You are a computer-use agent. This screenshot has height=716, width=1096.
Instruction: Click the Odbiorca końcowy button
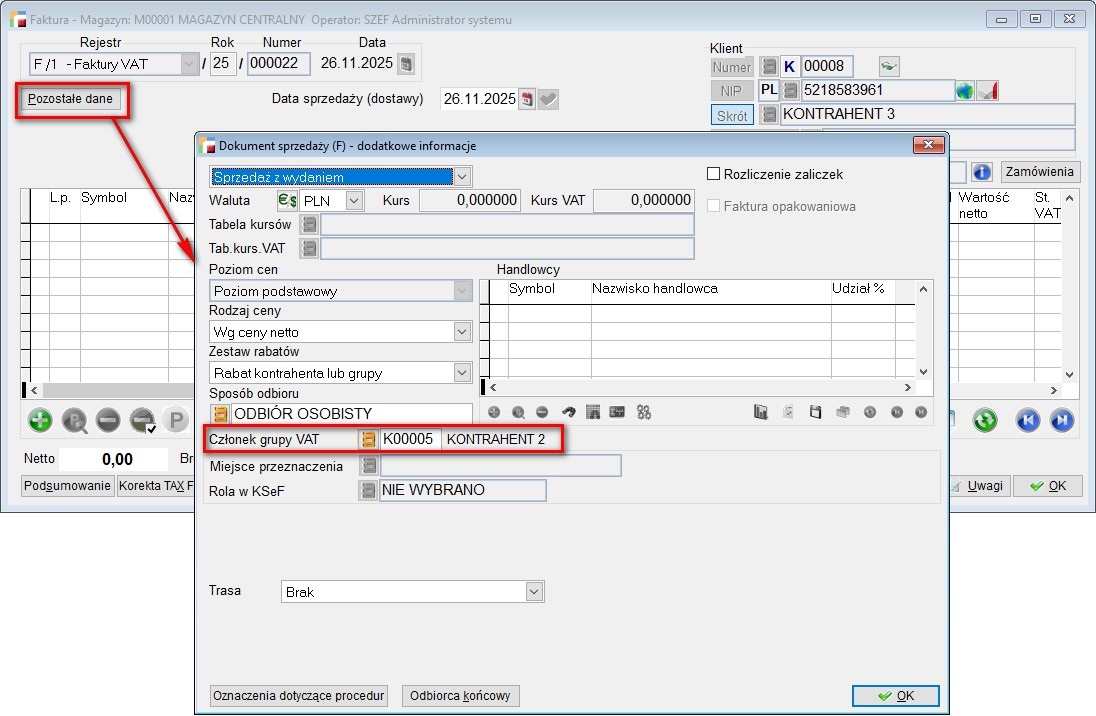point(460,696)
